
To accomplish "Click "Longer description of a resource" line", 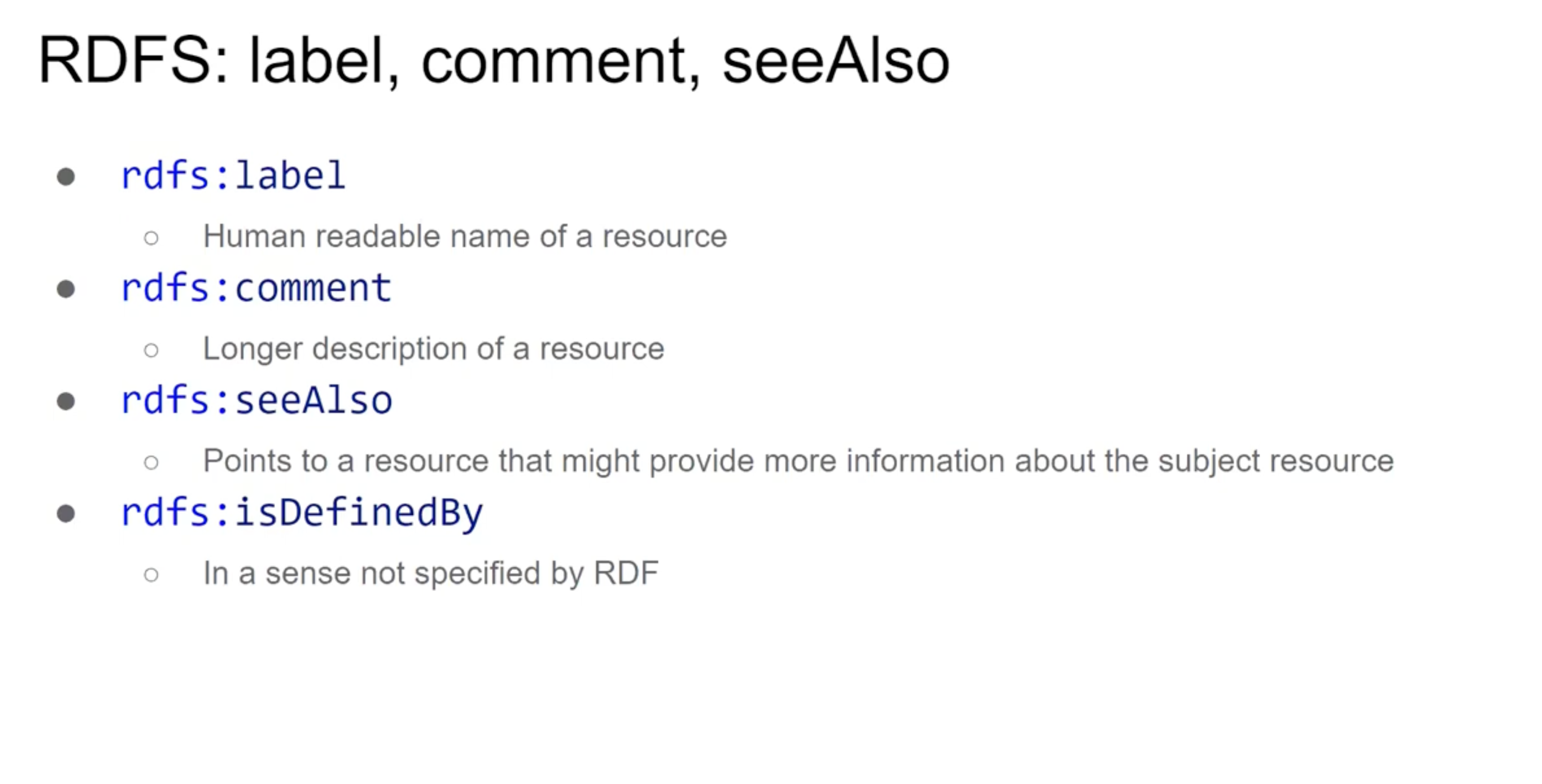I will tap(434, 348).
